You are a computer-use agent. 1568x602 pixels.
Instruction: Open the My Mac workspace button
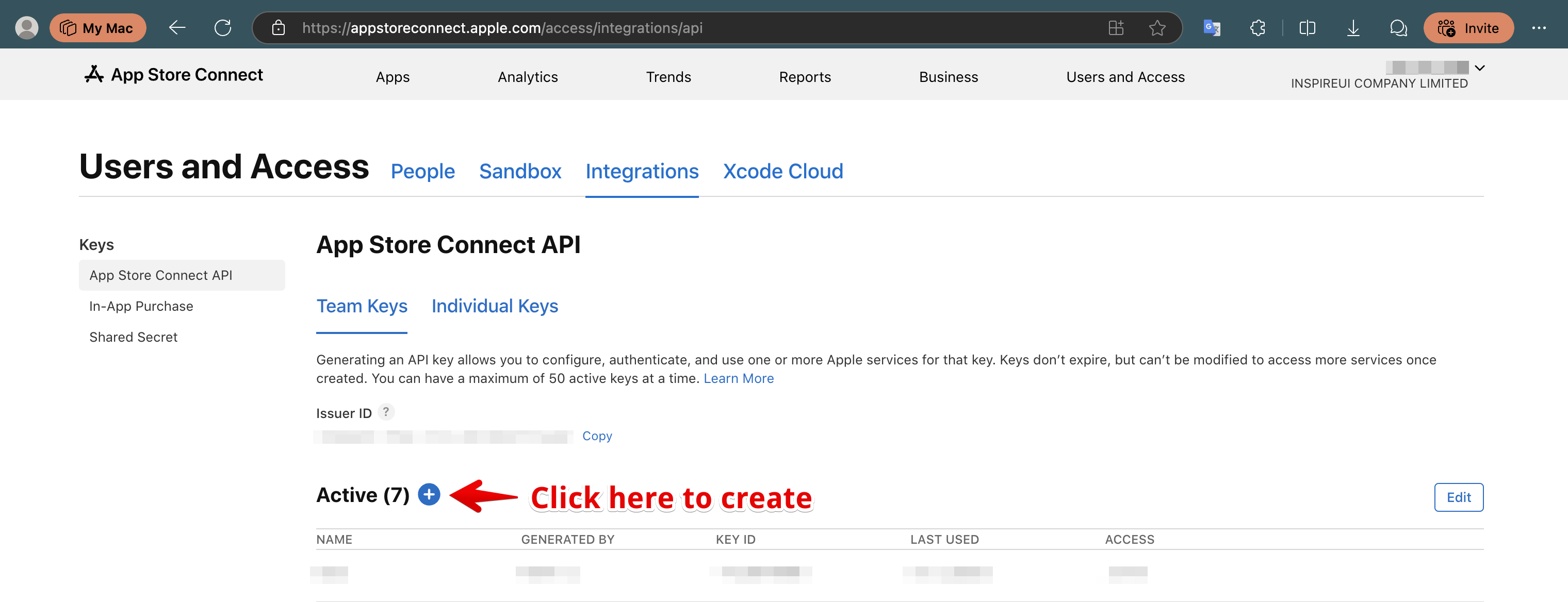(97, 28)
